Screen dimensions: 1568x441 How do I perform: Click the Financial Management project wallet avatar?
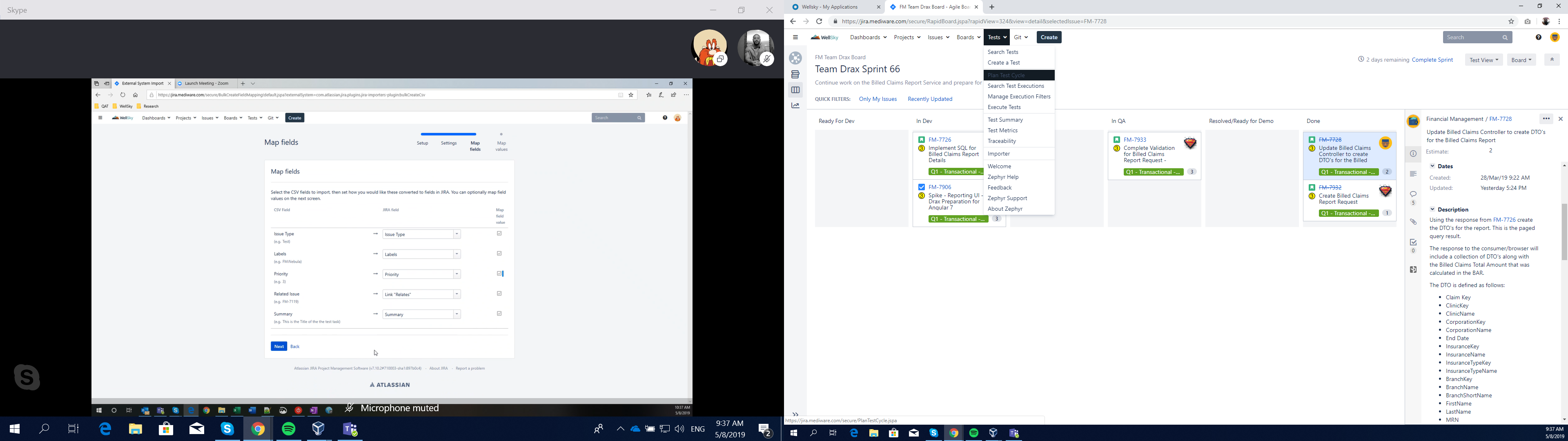[1413, 121]
